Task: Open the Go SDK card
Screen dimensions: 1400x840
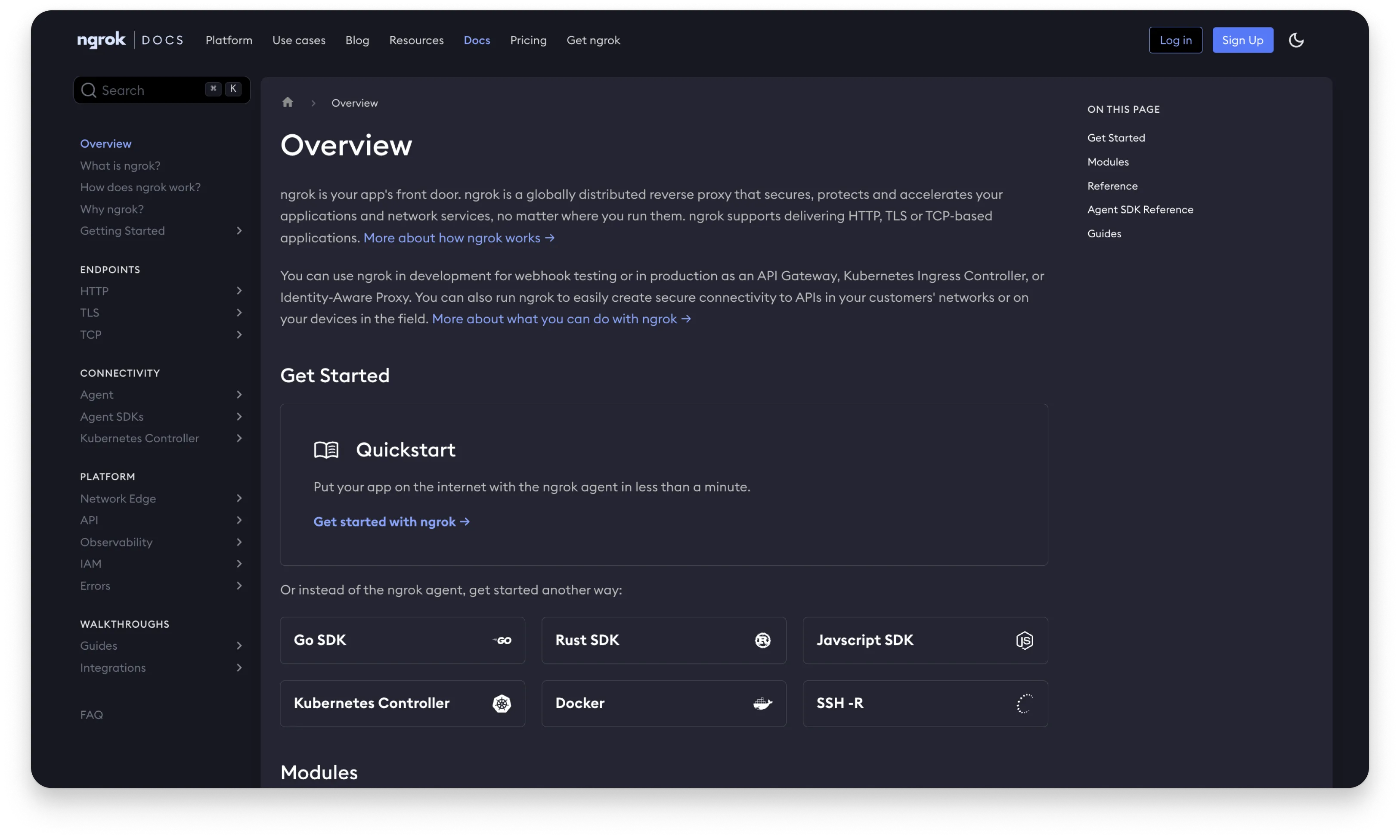Action: [x=403, y=640]
